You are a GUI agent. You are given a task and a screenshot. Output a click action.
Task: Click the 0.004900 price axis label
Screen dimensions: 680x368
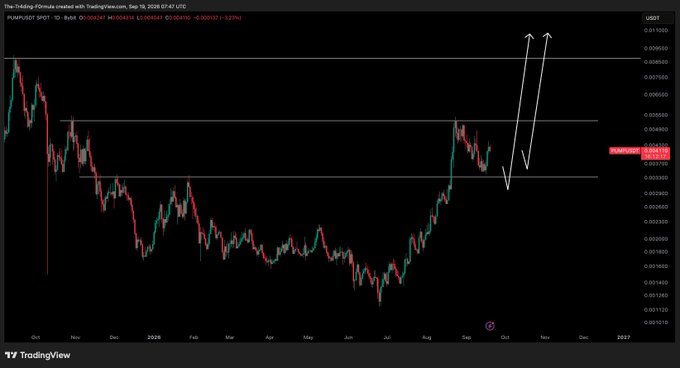[656, 130]
